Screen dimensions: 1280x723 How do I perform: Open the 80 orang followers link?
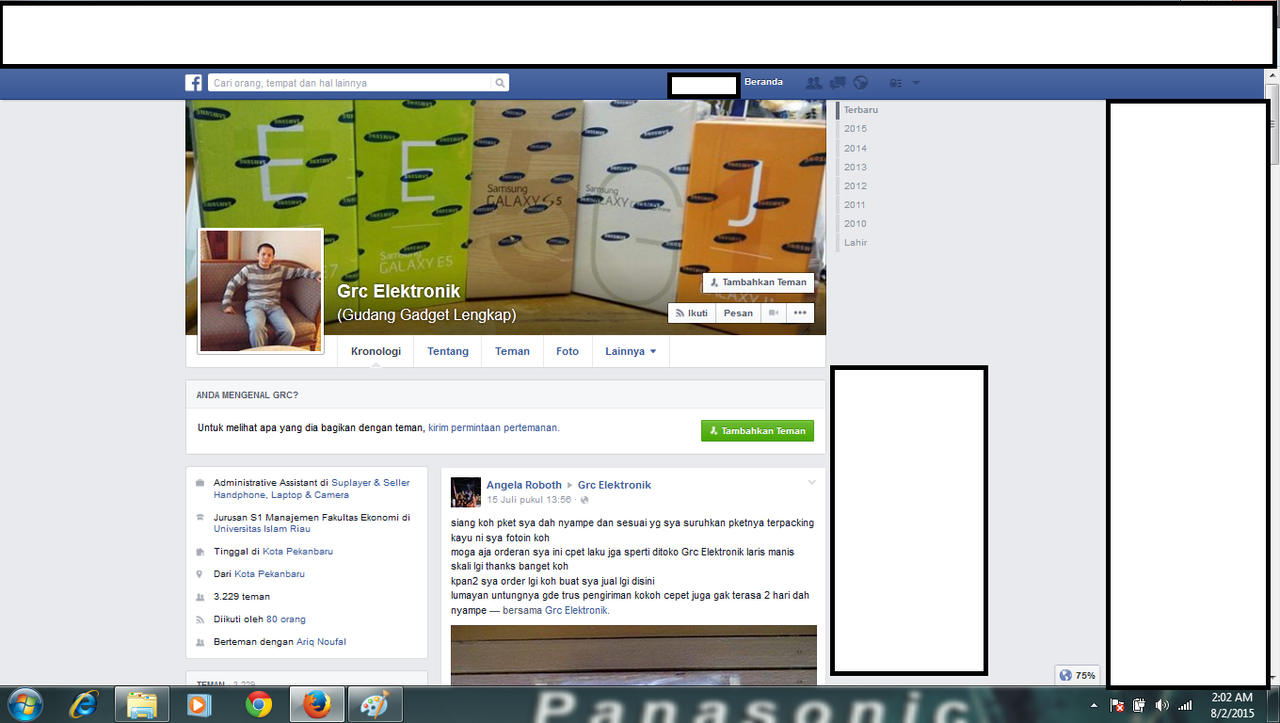point(286,619)
